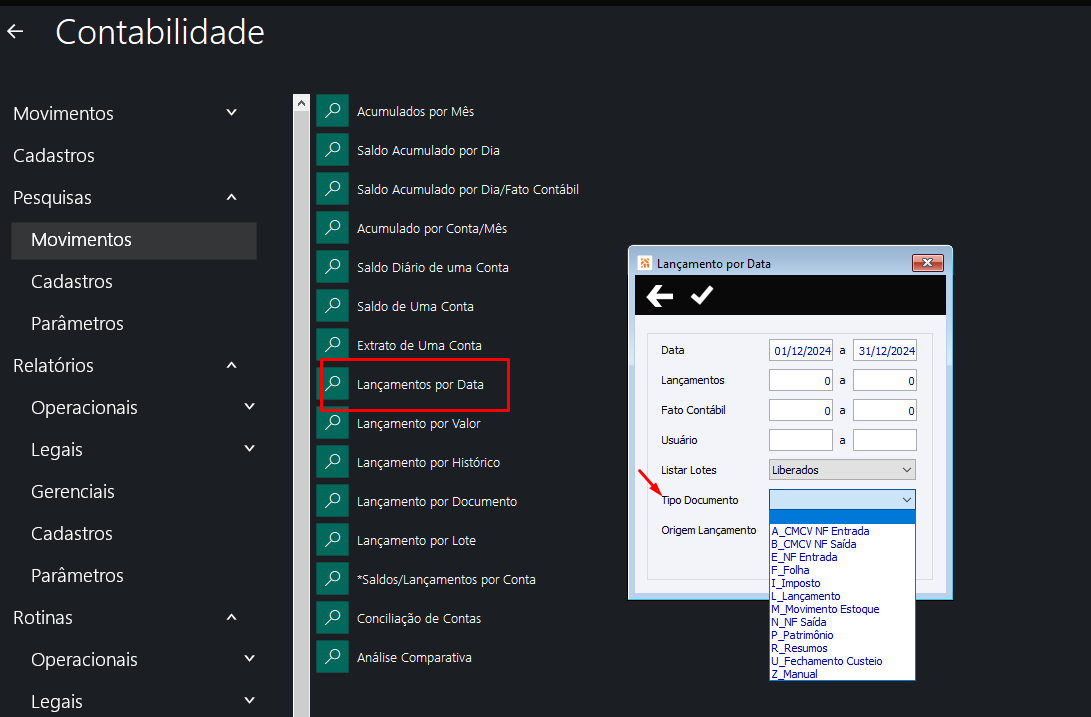This screenshot has width=1091, height=717.
Task: Expand Operacionais chevron under Rotinas
Action: click(x=250, y=659)
